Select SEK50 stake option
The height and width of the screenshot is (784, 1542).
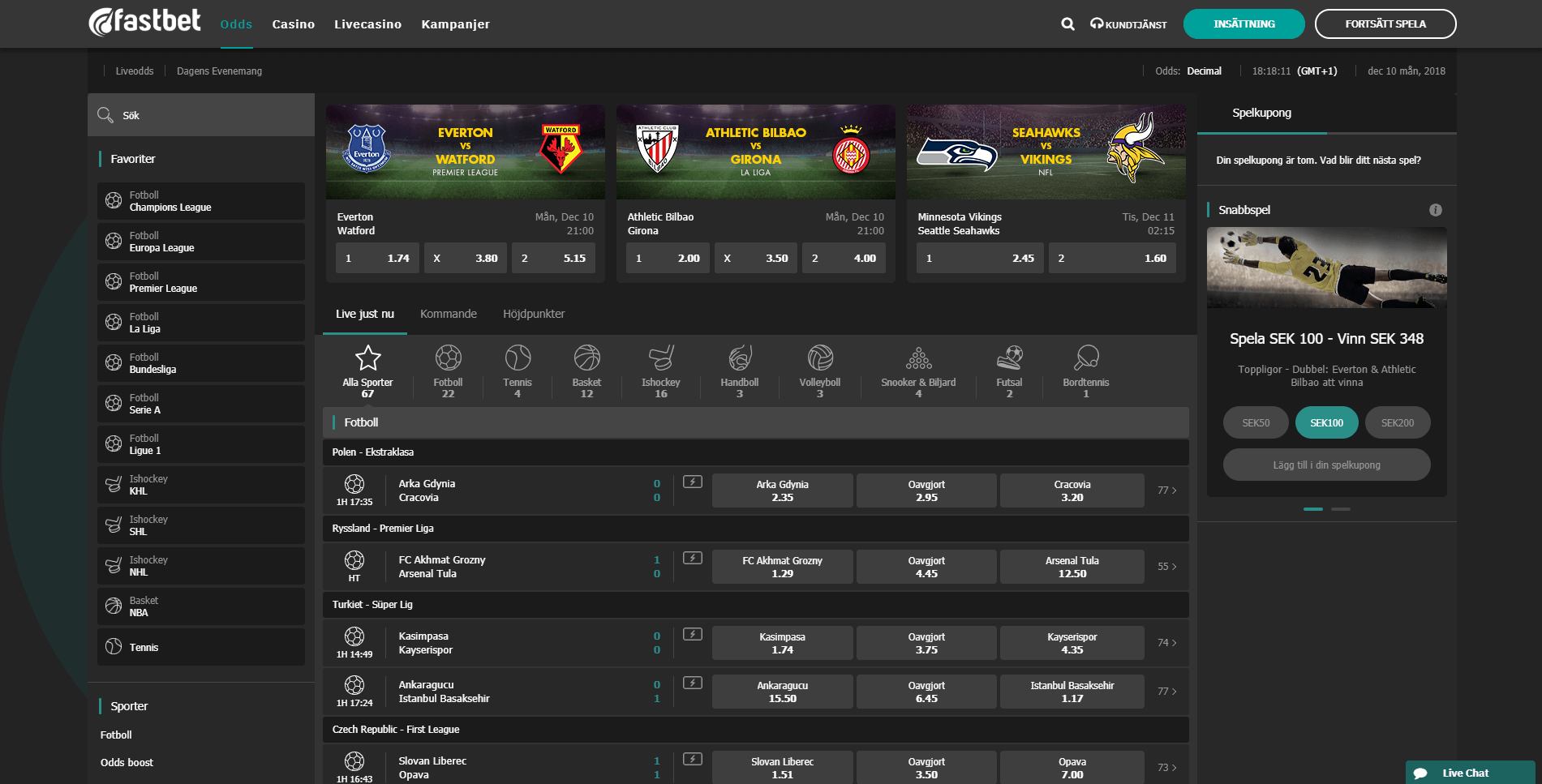(1256, 422)
